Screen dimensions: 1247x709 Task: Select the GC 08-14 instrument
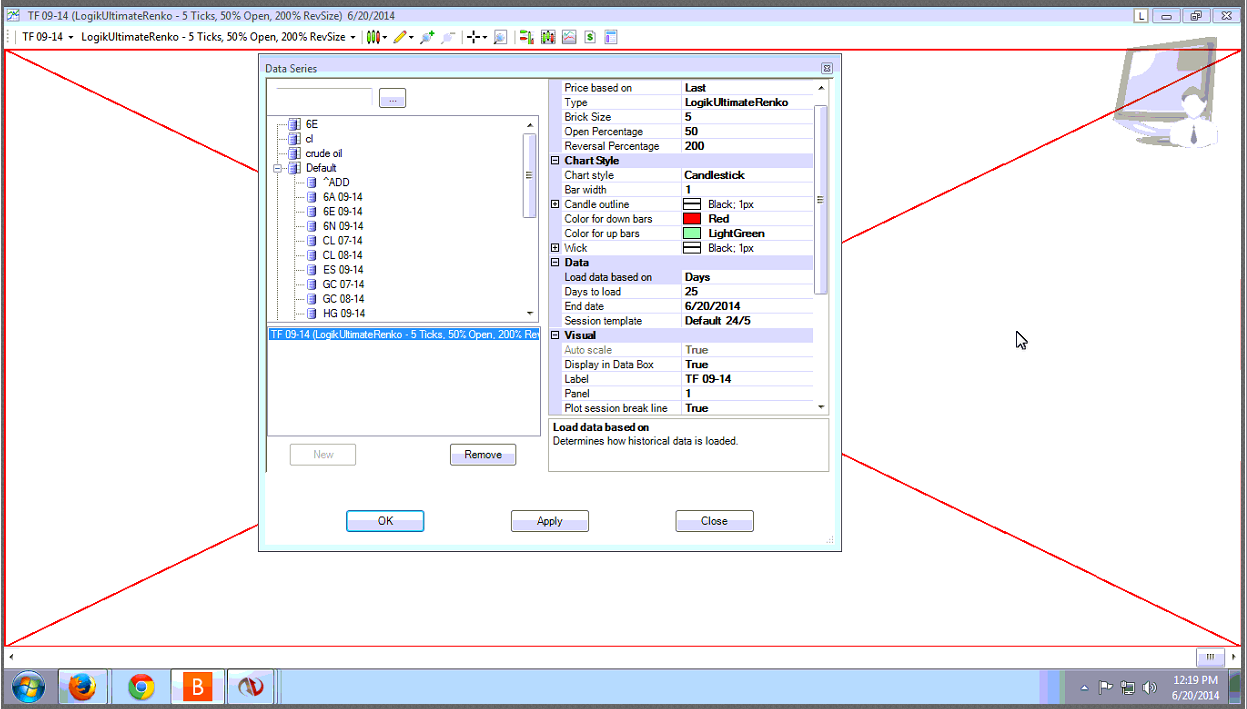click(x=343, y=299)
